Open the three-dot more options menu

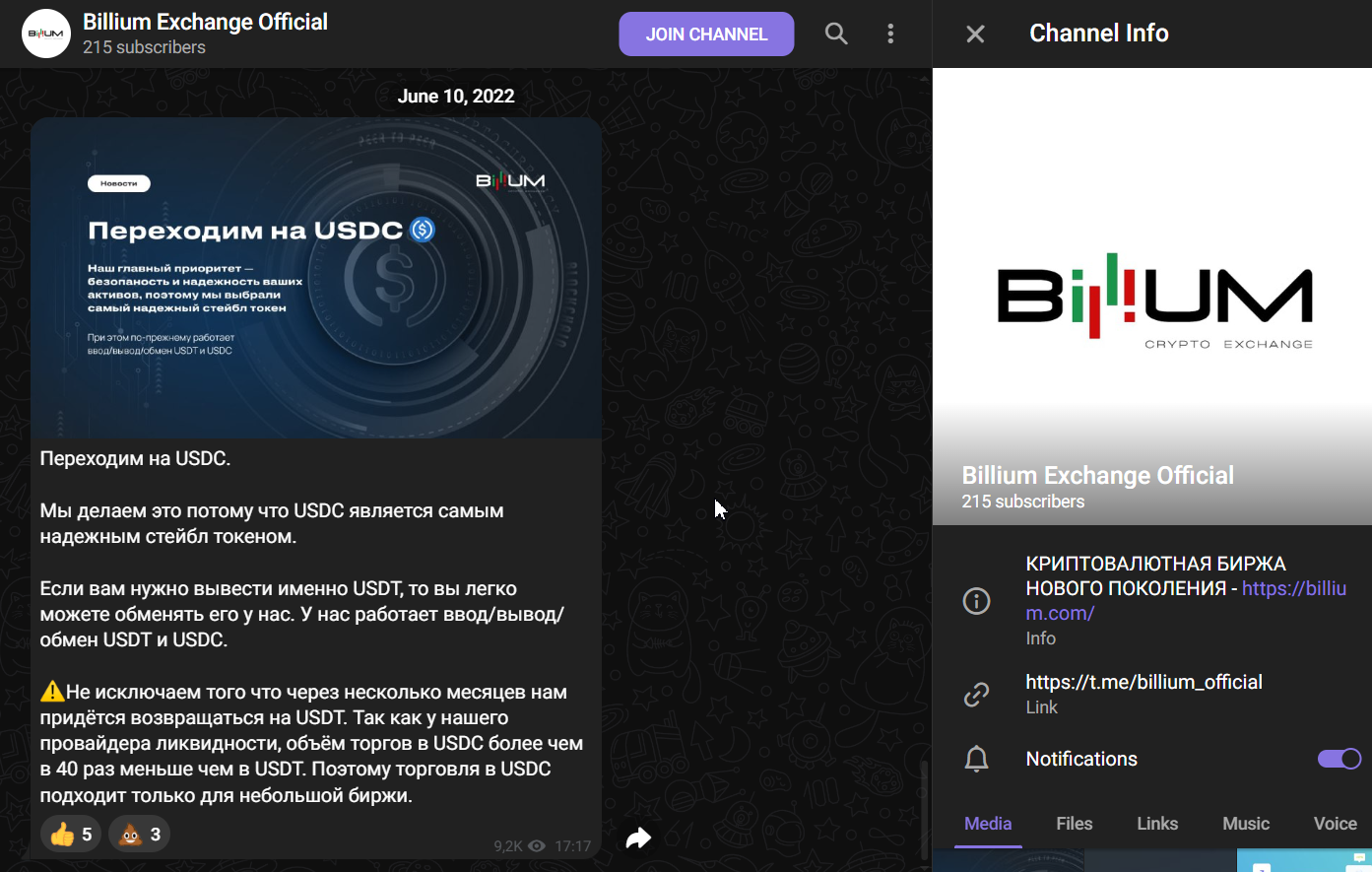(890, 34)
